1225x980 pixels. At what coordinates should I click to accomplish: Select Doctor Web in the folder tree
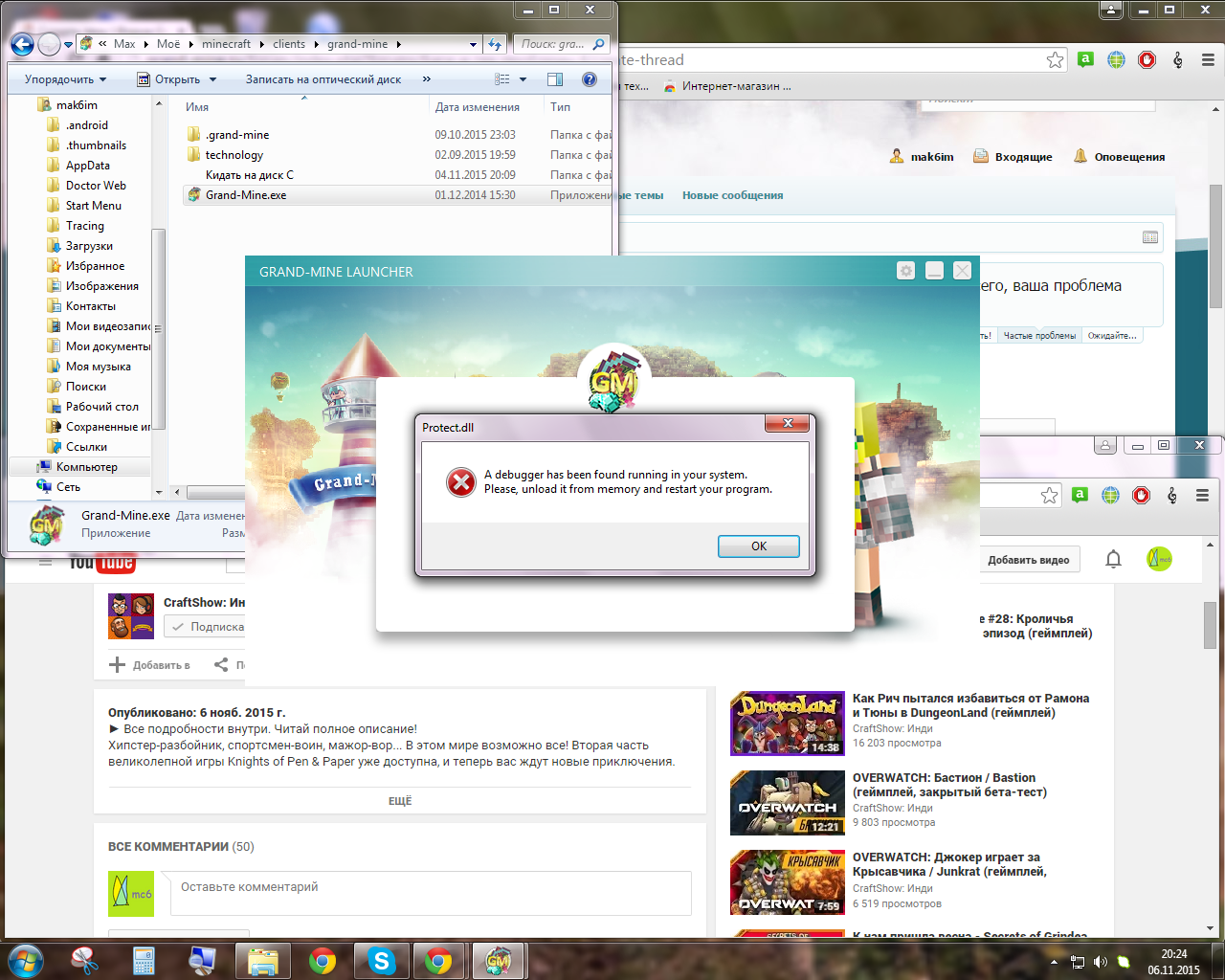click(96, 186)
